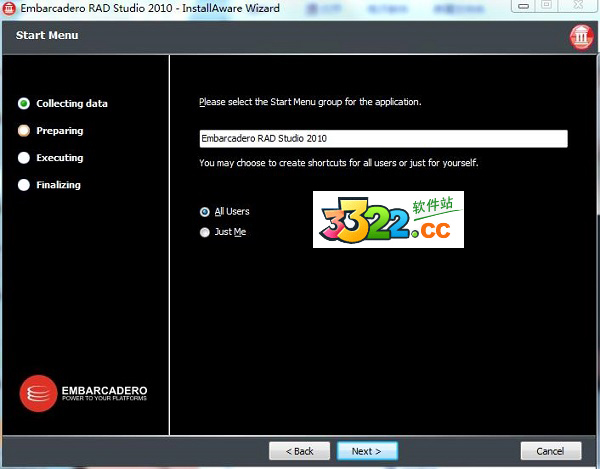Minimize the InstallAware Wizard window
Screen dimensions: 600x469
(523, 6)
